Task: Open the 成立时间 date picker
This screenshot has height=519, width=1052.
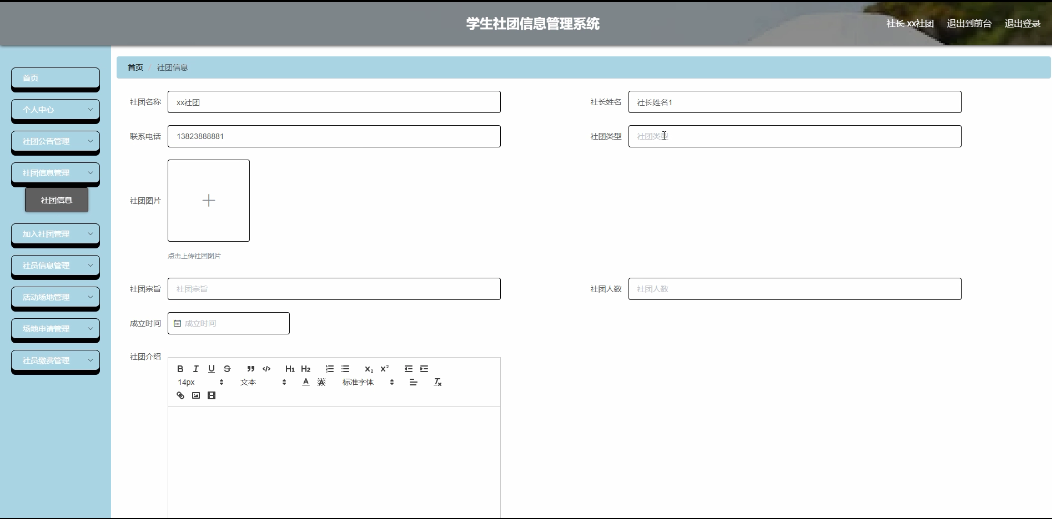Action: point(229,323)
